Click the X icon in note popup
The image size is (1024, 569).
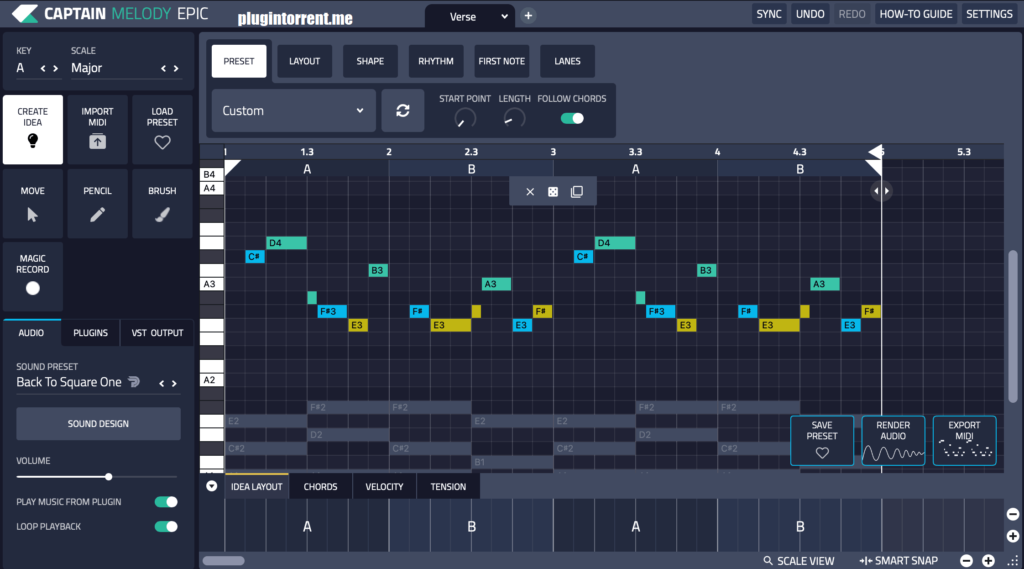pos(530,191)
